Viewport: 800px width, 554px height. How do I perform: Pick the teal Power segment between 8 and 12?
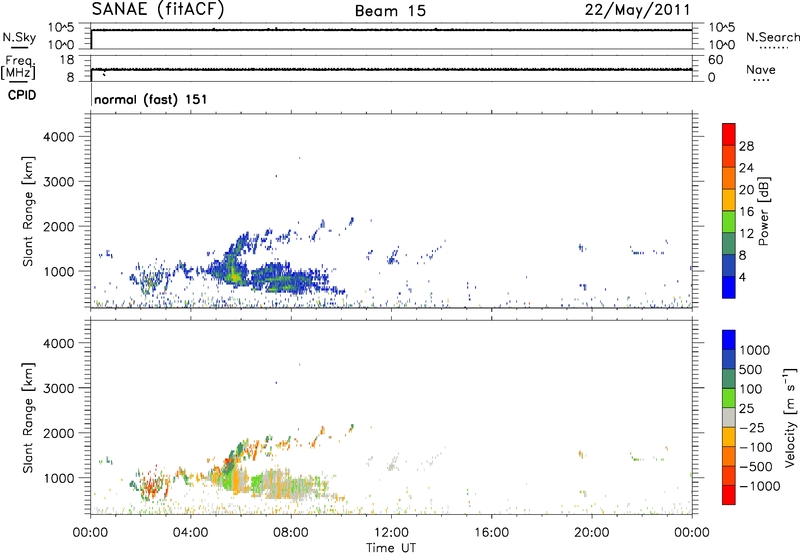click(x=729, y=244)
